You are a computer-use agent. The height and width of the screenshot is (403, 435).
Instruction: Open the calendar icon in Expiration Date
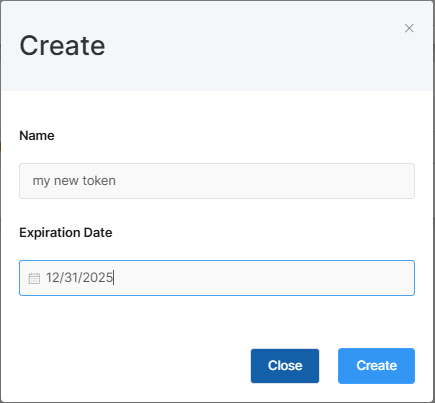coord(34,278)
